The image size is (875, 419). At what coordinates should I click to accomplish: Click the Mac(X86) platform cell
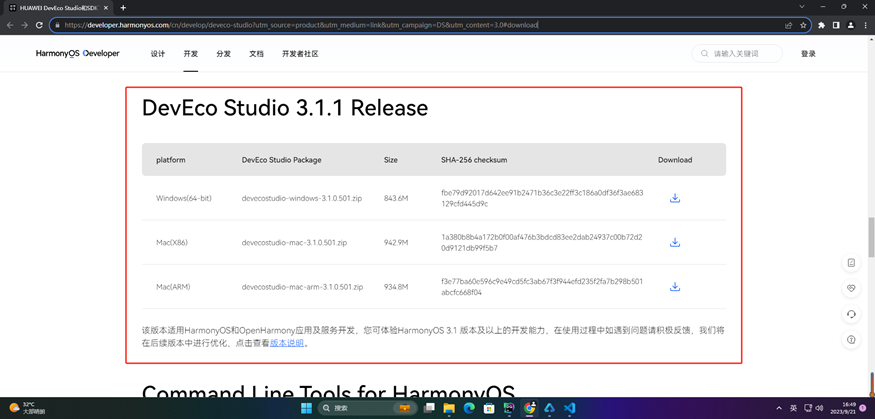pyautogui.click(x=174, y=243)
